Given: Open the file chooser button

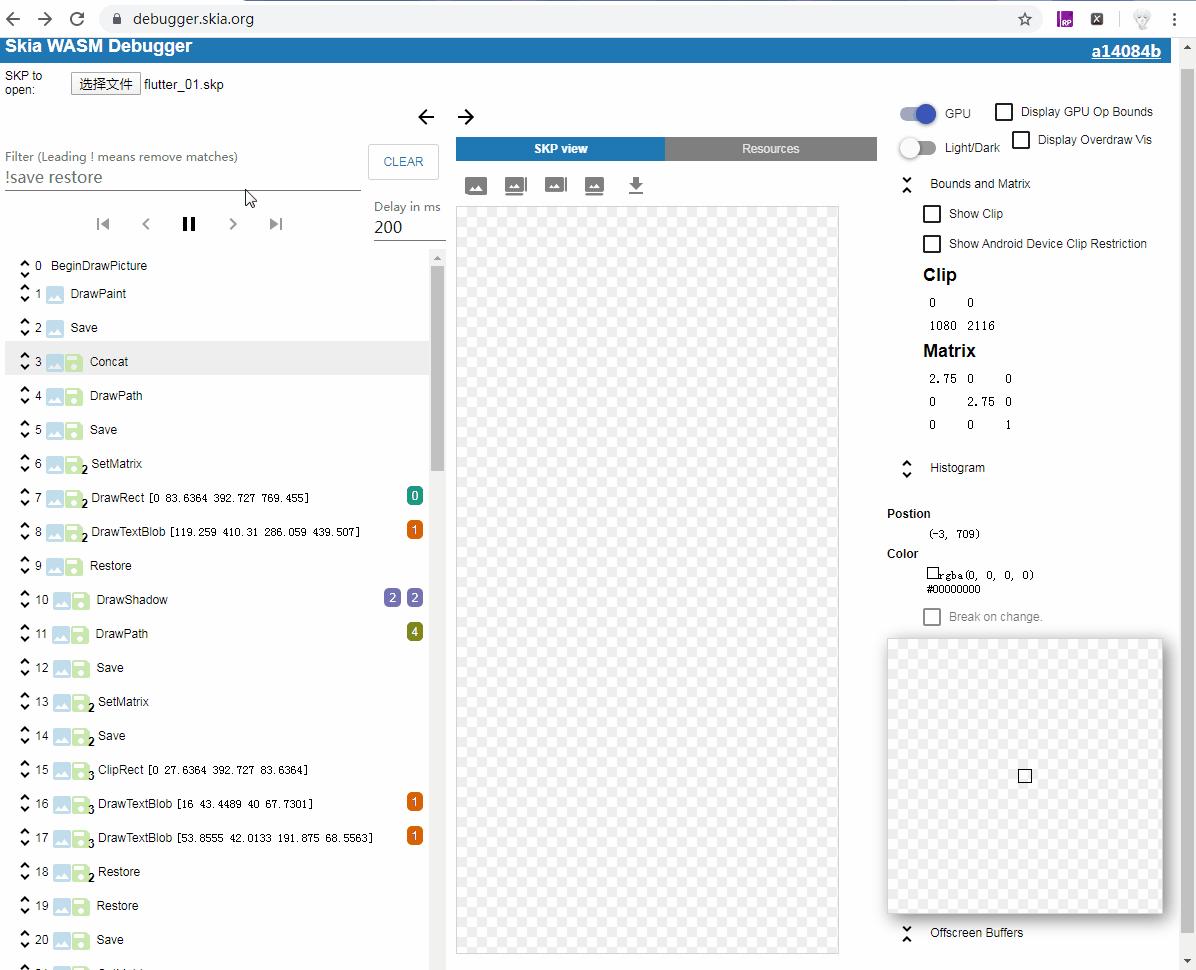Looking at the screenshot, I should pos(106,84).
